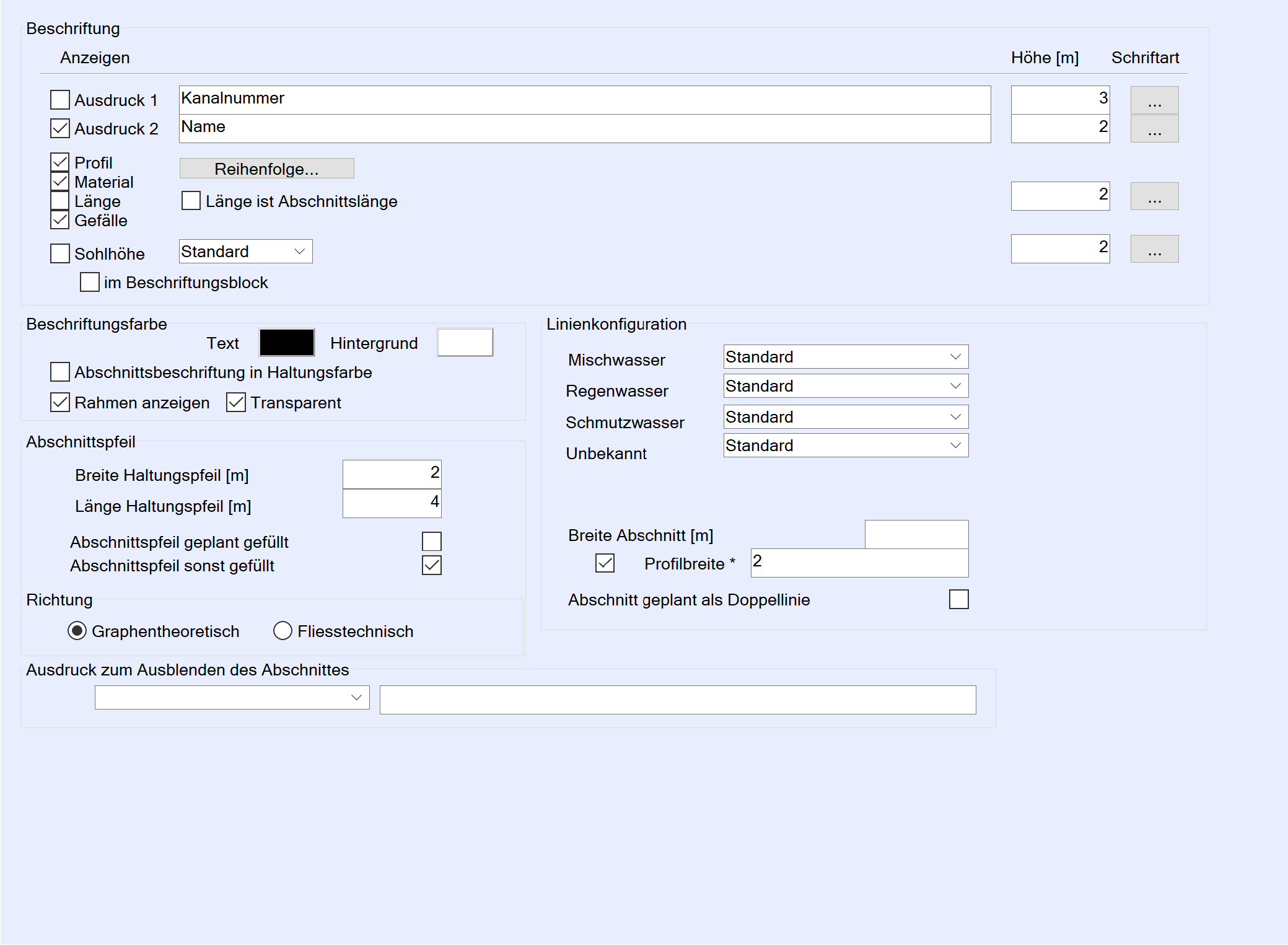Toggle Länge ist Abschnittslänge checkbox
Viewport: 1288px width, 945px height.
(191, 201)
